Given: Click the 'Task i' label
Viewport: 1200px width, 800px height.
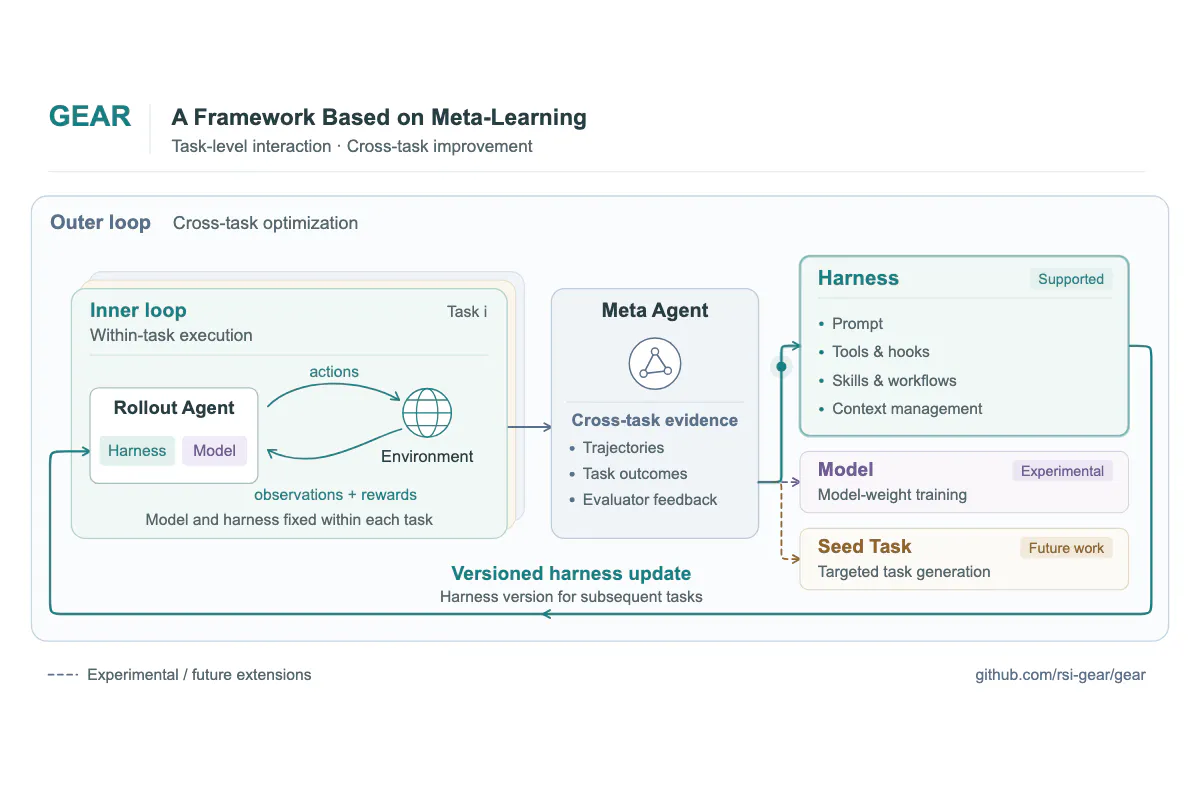Looking at the screenshot, I should (467, 312).
